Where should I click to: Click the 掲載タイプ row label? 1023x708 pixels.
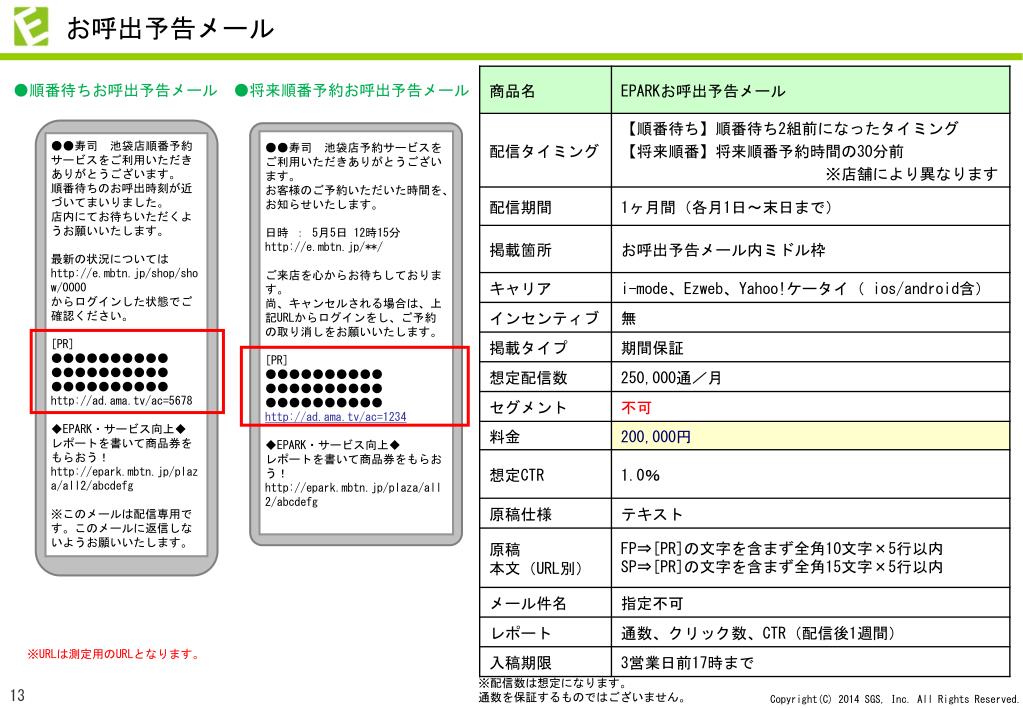(528, 348)
